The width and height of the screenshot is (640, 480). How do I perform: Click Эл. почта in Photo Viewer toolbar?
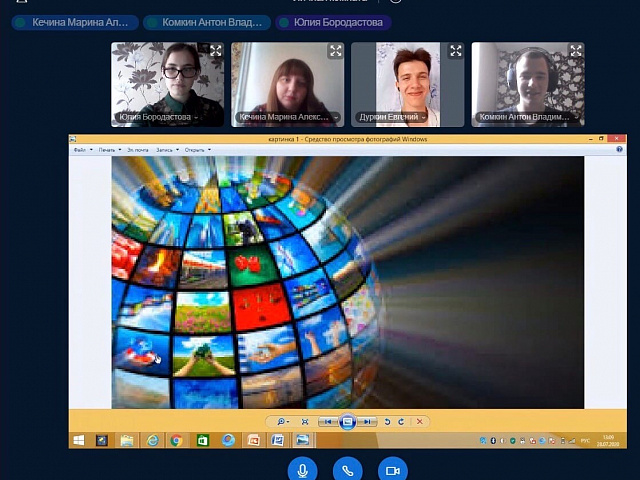(138, 150)
